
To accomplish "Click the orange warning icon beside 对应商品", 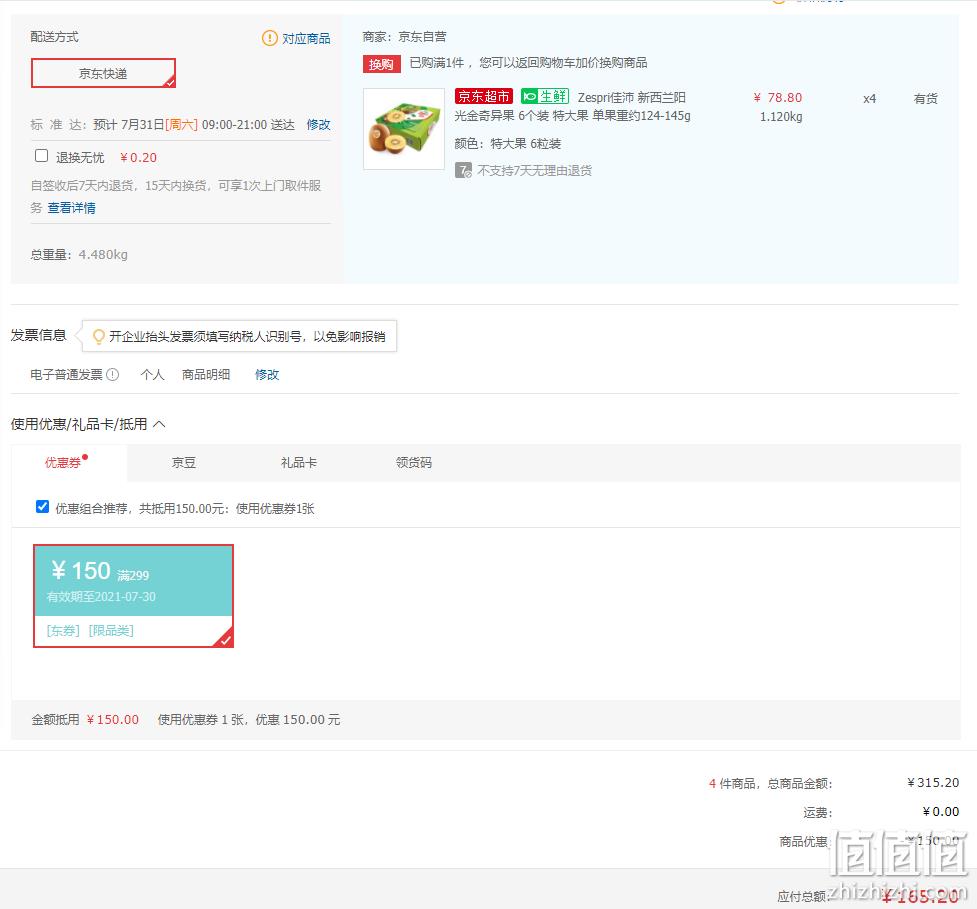I will click(x=269, y=38).
